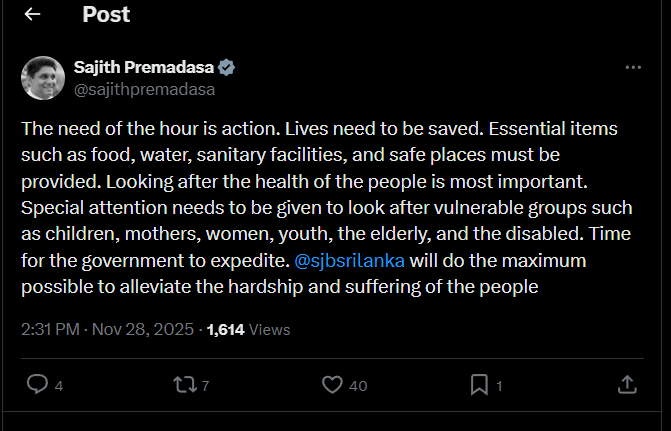Click the Sajith Premadasa display name

click(x=144, y=67)
